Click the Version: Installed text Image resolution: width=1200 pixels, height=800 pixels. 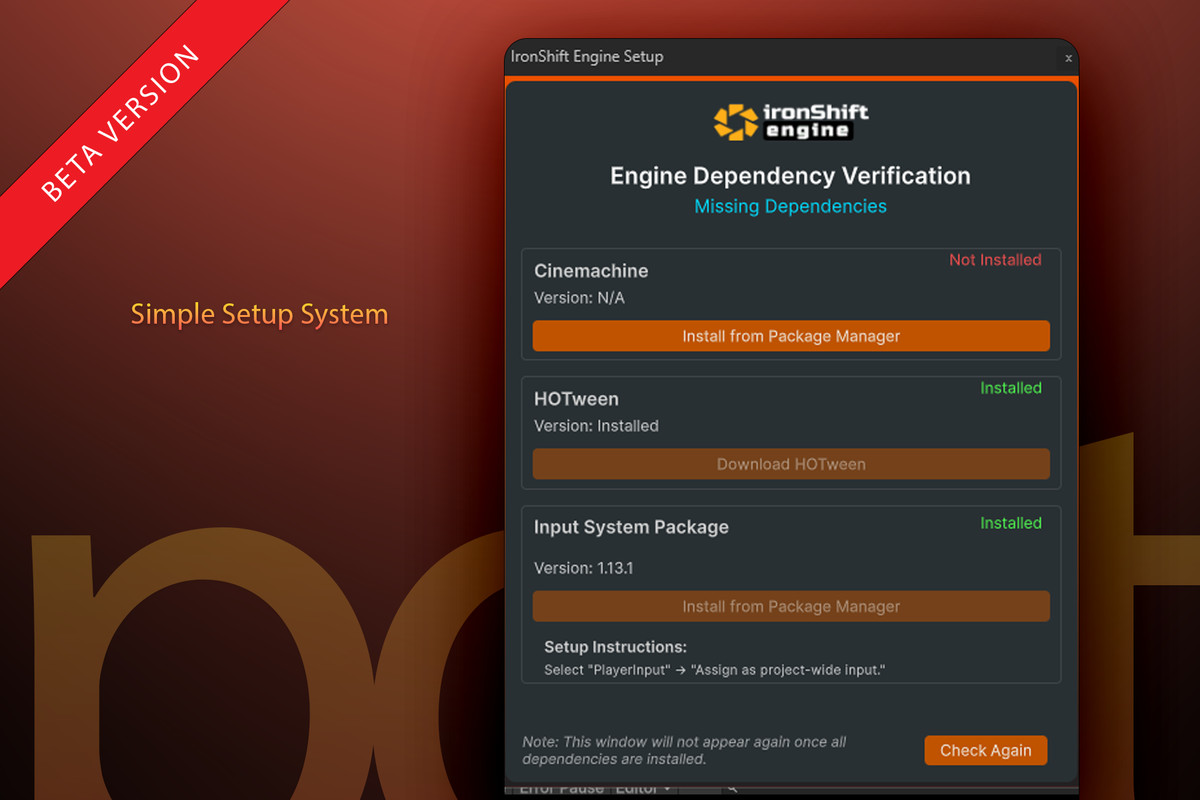coord(596,426)
